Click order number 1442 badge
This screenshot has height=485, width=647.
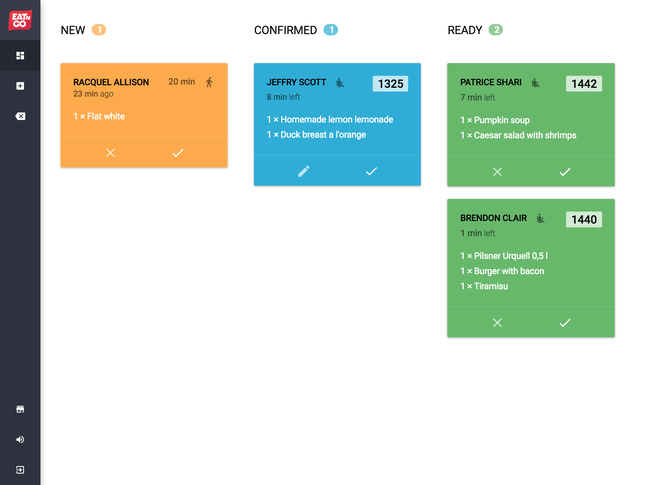[584, 83]
